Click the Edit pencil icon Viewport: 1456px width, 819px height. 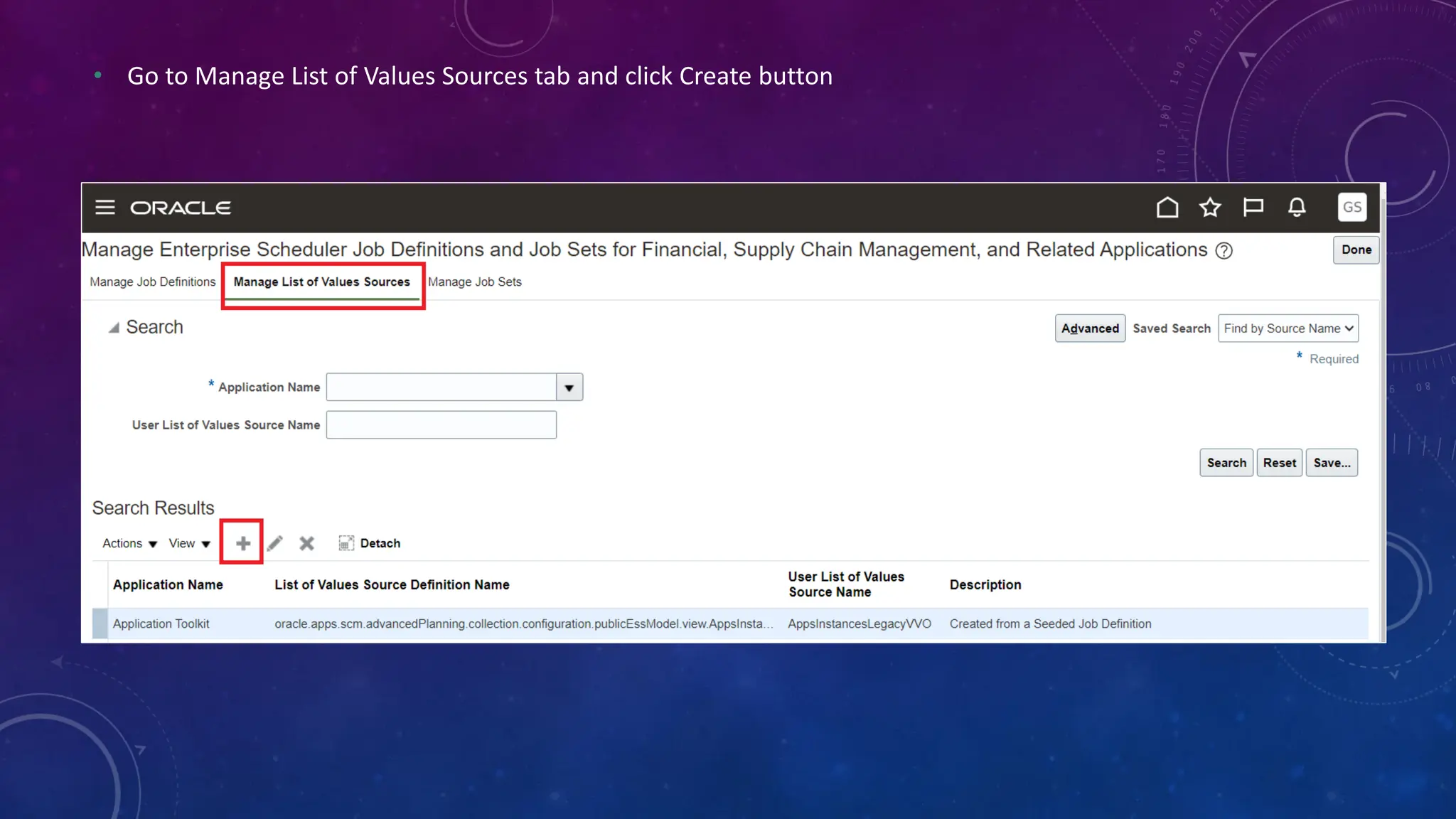(x=275, y=543)
